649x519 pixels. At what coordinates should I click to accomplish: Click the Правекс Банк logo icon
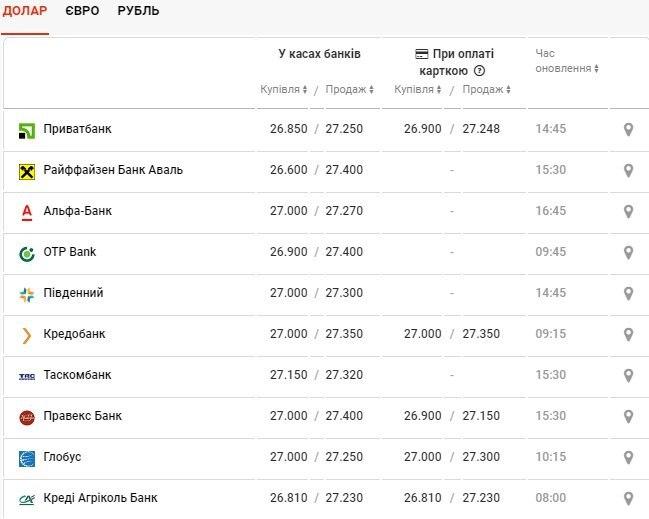click(27, 417)
